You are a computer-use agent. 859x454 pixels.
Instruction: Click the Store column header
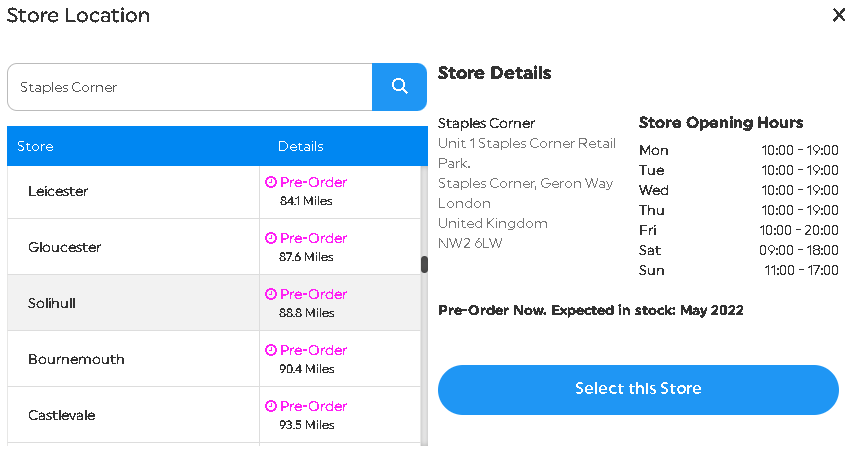click(35, 146)
